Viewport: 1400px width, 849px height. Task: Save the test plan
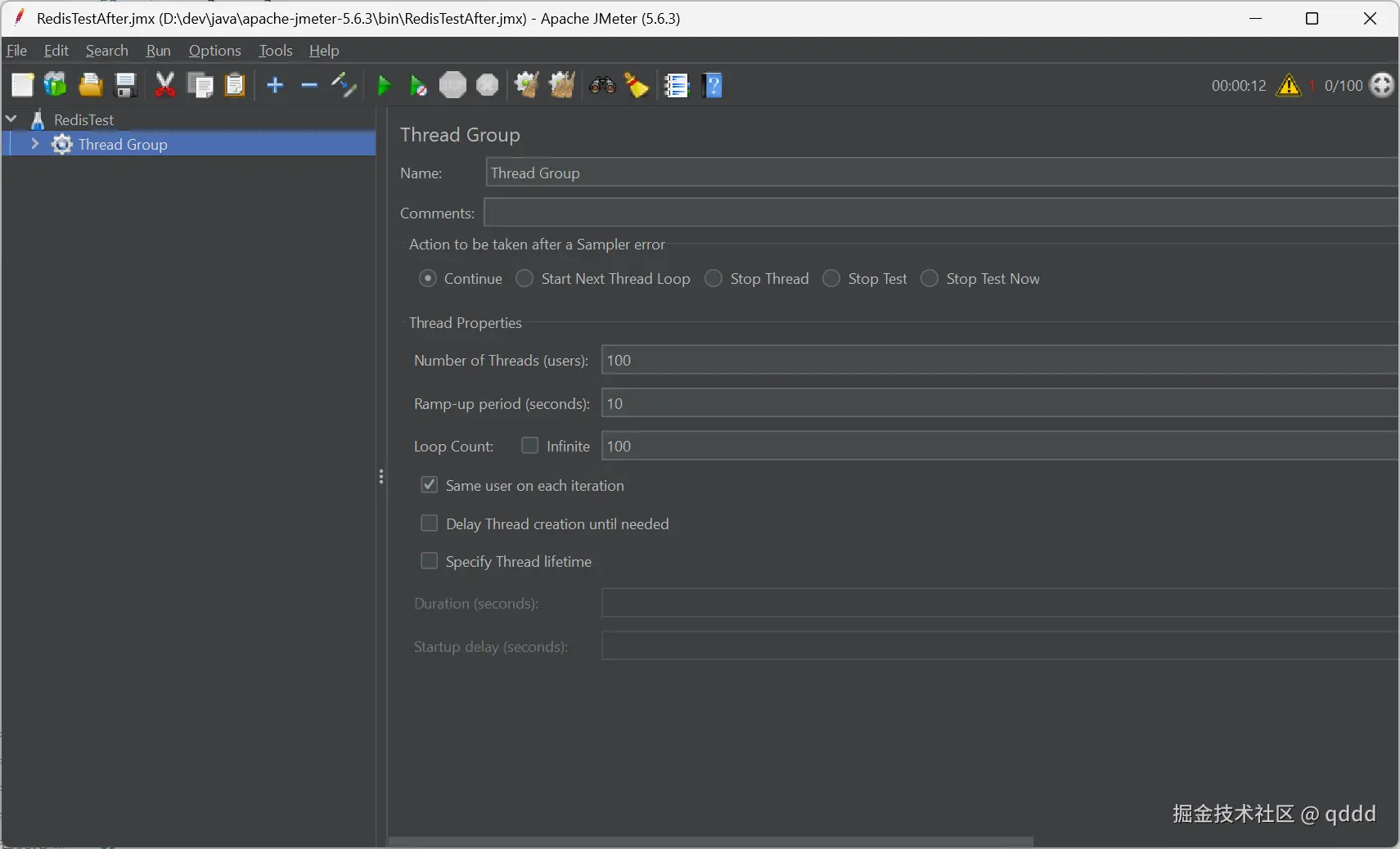point(125,85)
